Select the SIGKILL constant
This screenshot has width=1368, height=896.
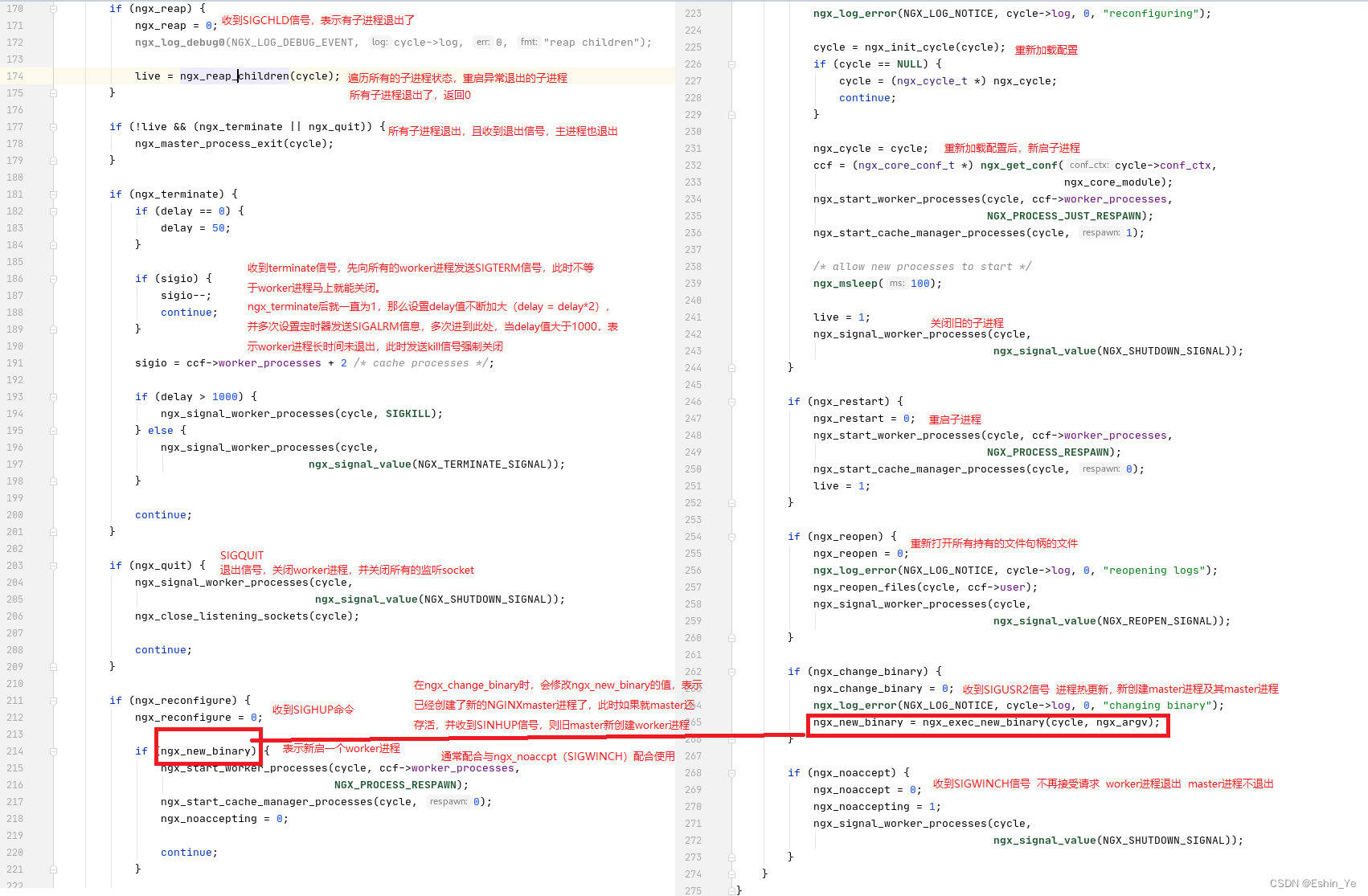(x=408, y=414)
